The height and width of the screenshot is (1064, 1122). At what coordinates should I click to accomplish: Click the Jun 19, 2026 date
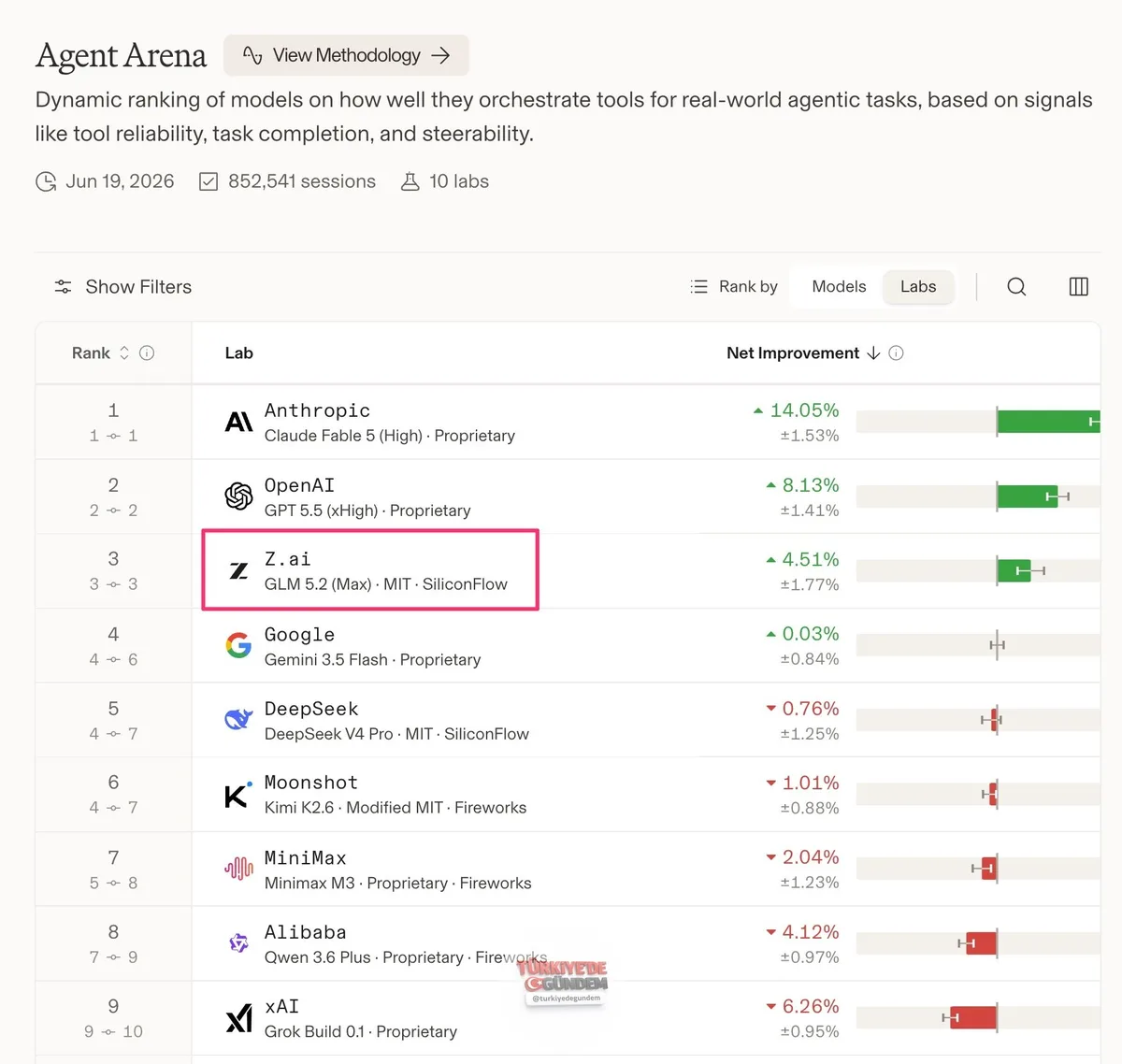120,181
